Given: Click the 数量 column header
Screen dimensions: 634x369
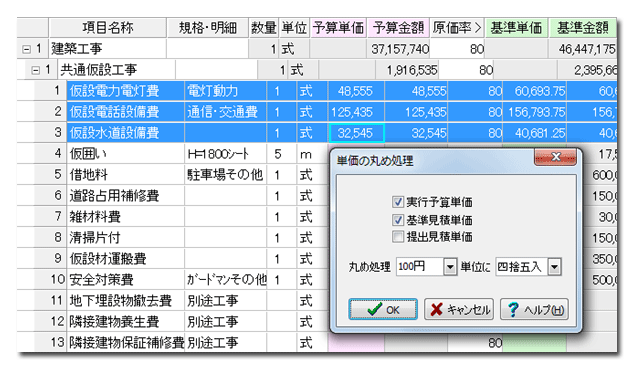Looking at the screenshot, I should (x=264, y=27).
